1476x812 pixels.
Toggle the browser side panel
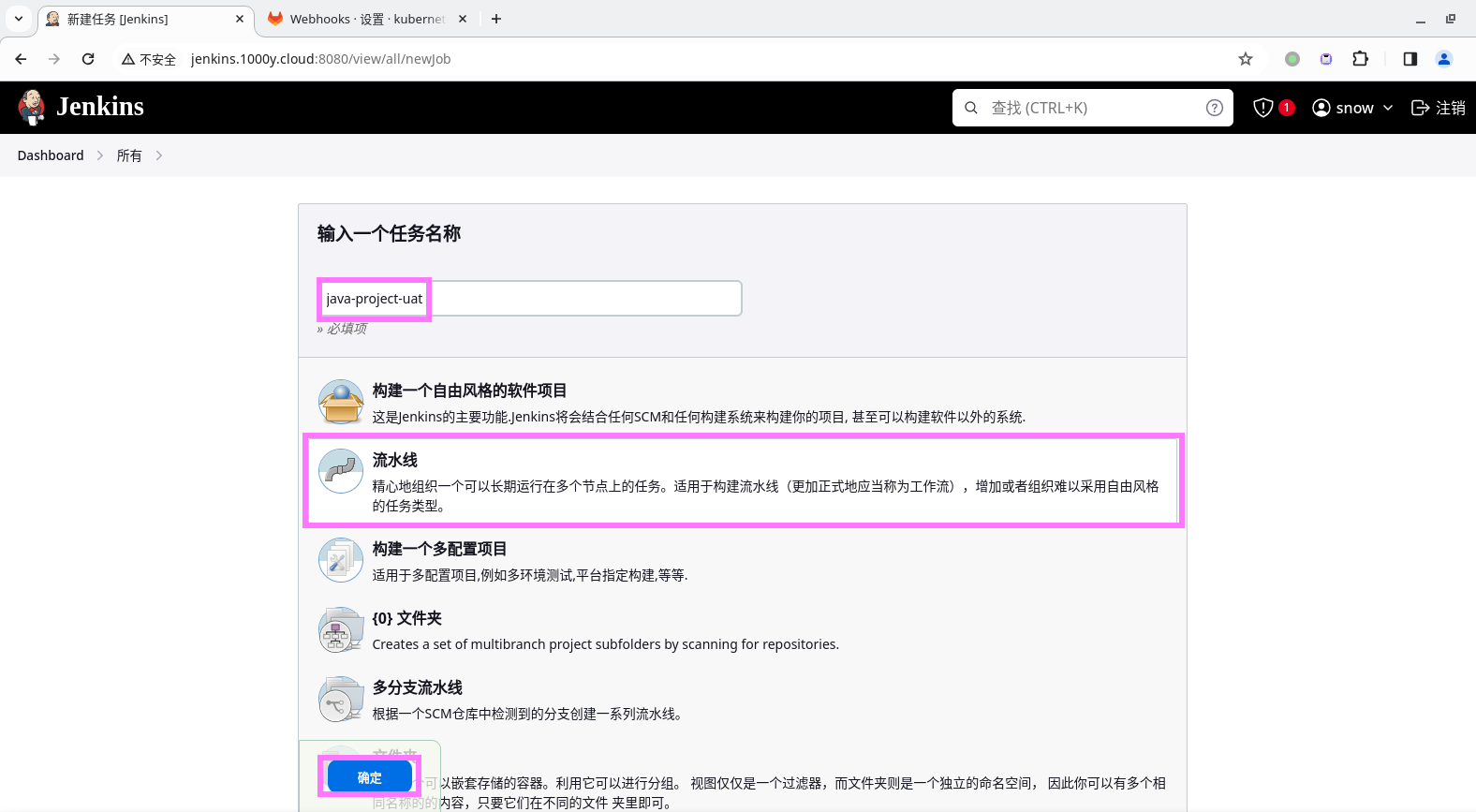(1410, 59)
